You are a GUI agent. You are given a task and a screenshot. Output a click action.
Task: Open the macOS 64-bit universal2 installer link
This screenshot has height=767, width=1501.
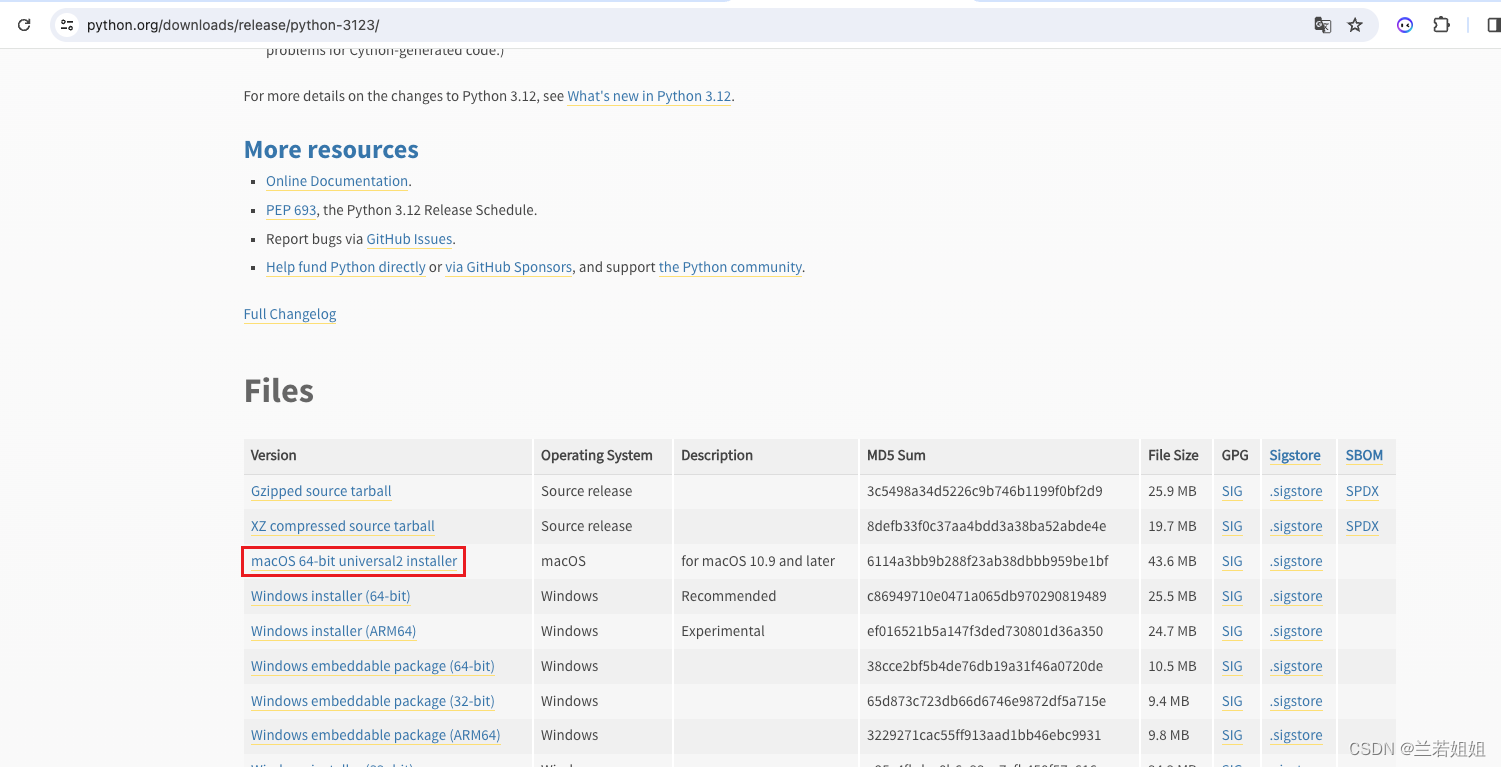(354, 561)
